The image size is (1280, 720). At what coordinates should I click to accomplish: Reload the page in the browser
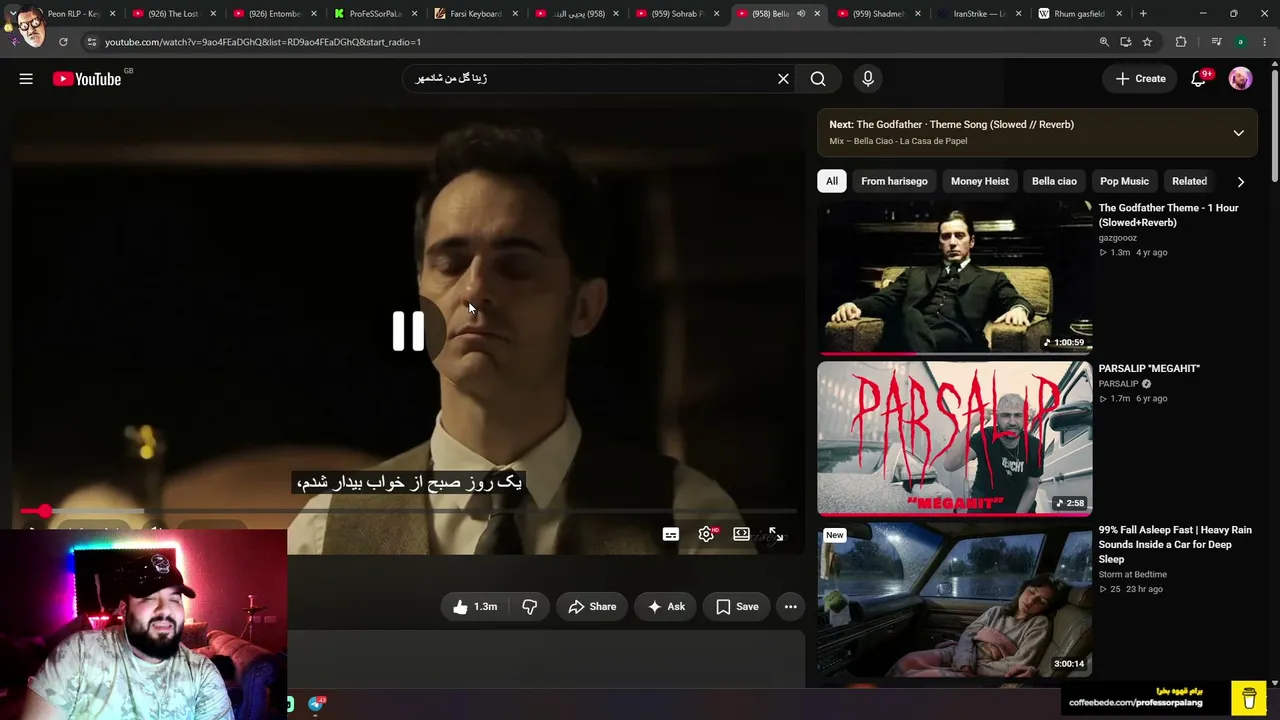pos(63,42)
